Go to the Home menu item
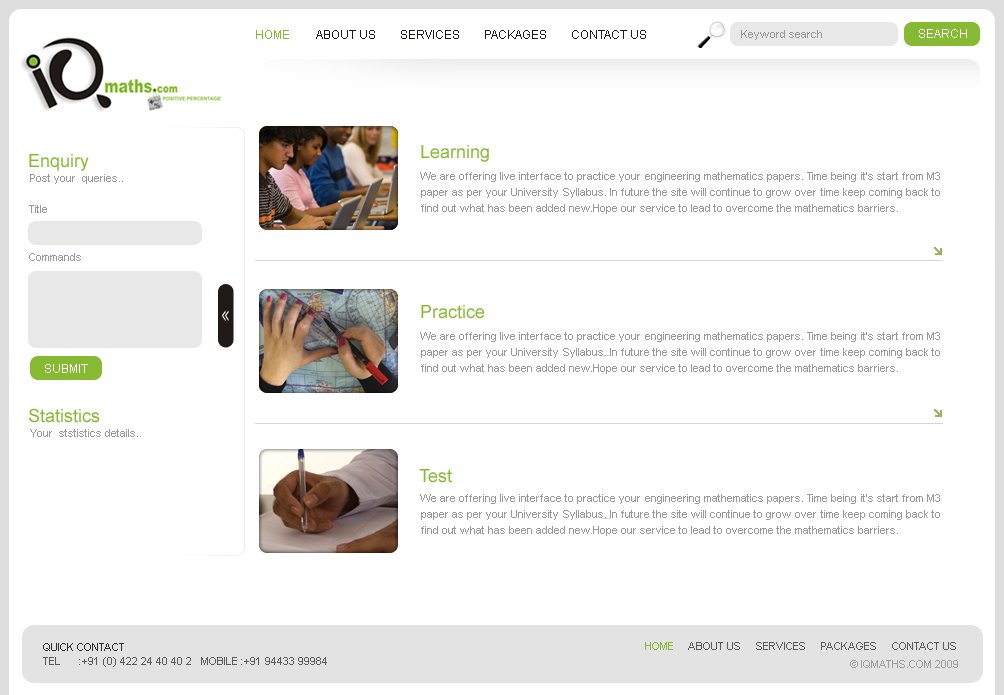 click(272, 35)
